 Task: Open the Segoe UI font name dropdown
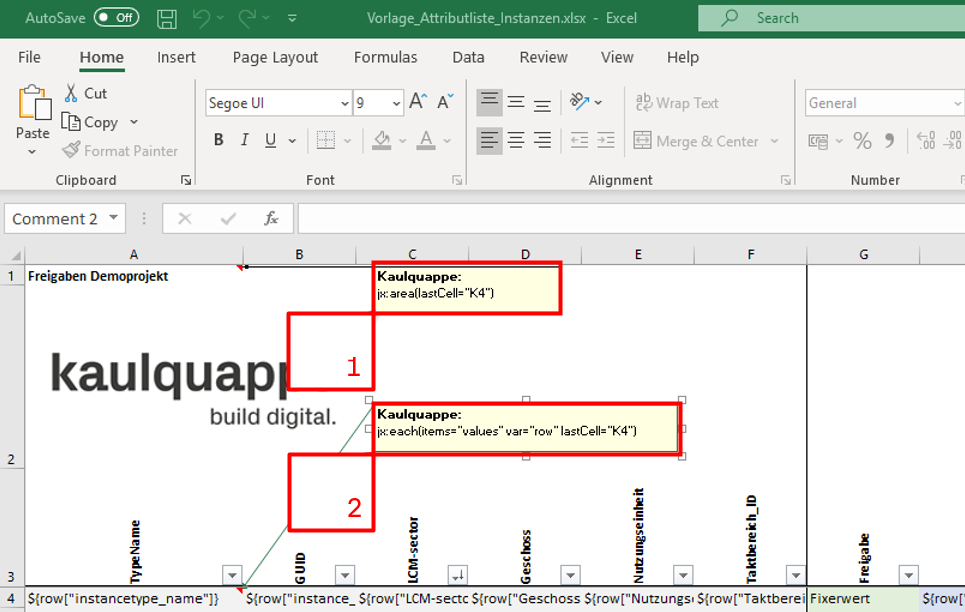click(345, 103)
